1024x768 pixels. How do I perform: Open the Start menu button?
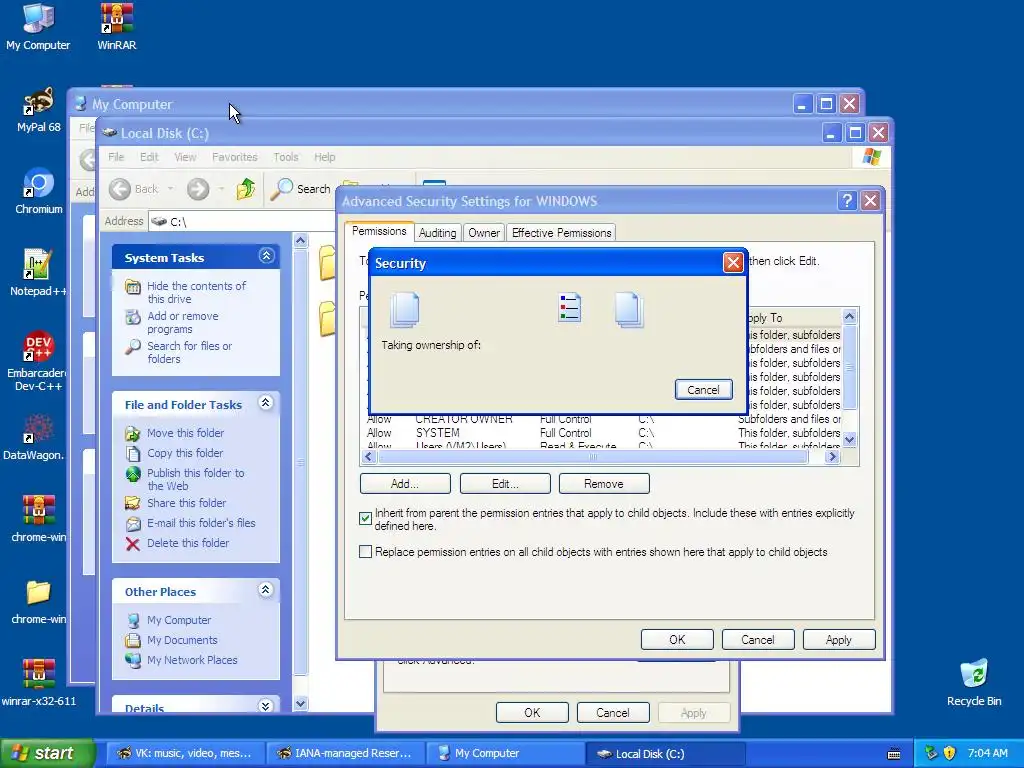point(47,753)
